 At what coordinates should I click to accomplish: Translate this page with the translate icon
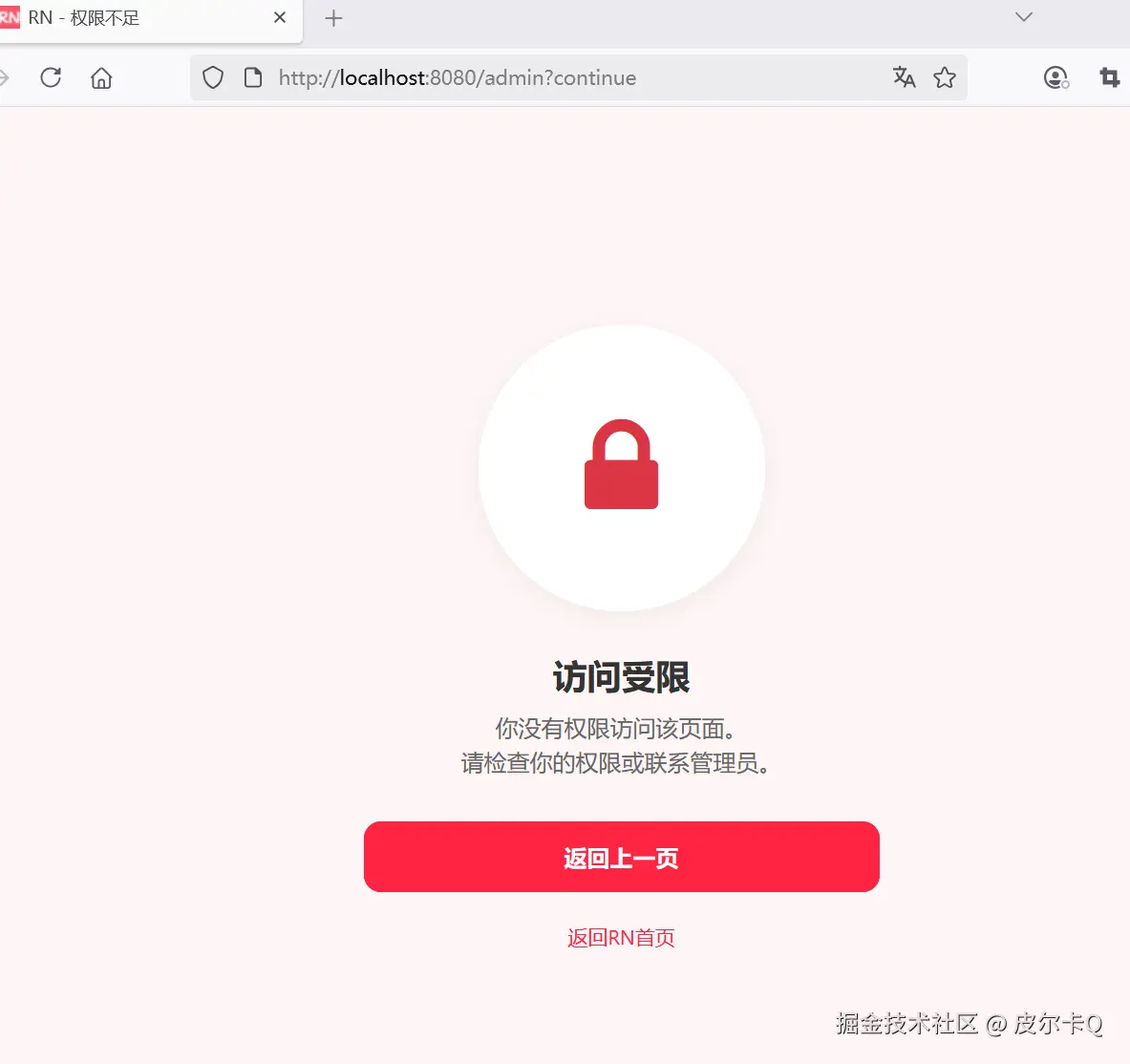pos(904,77)
